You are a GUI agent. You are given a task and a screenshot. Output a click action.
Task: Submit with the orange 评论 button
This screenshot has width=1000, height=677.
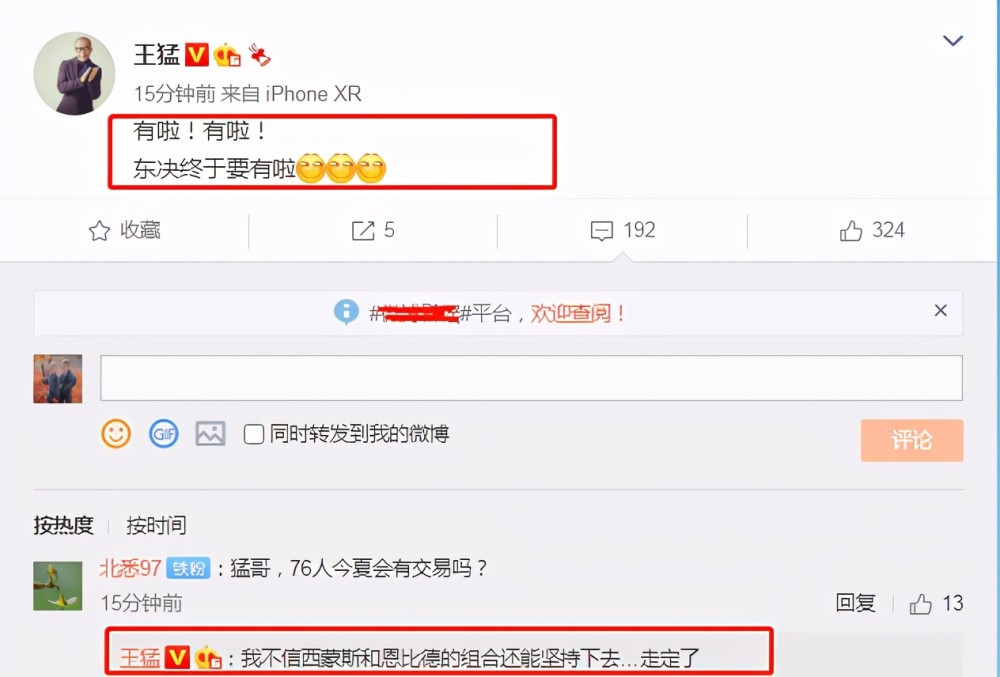911,440
